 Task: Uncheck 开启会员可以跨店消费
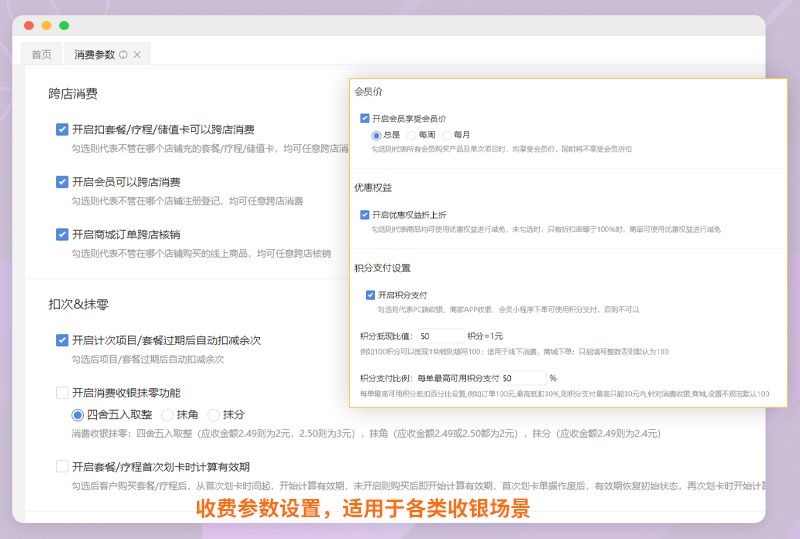pyautogui.click(x=62, y=182)
